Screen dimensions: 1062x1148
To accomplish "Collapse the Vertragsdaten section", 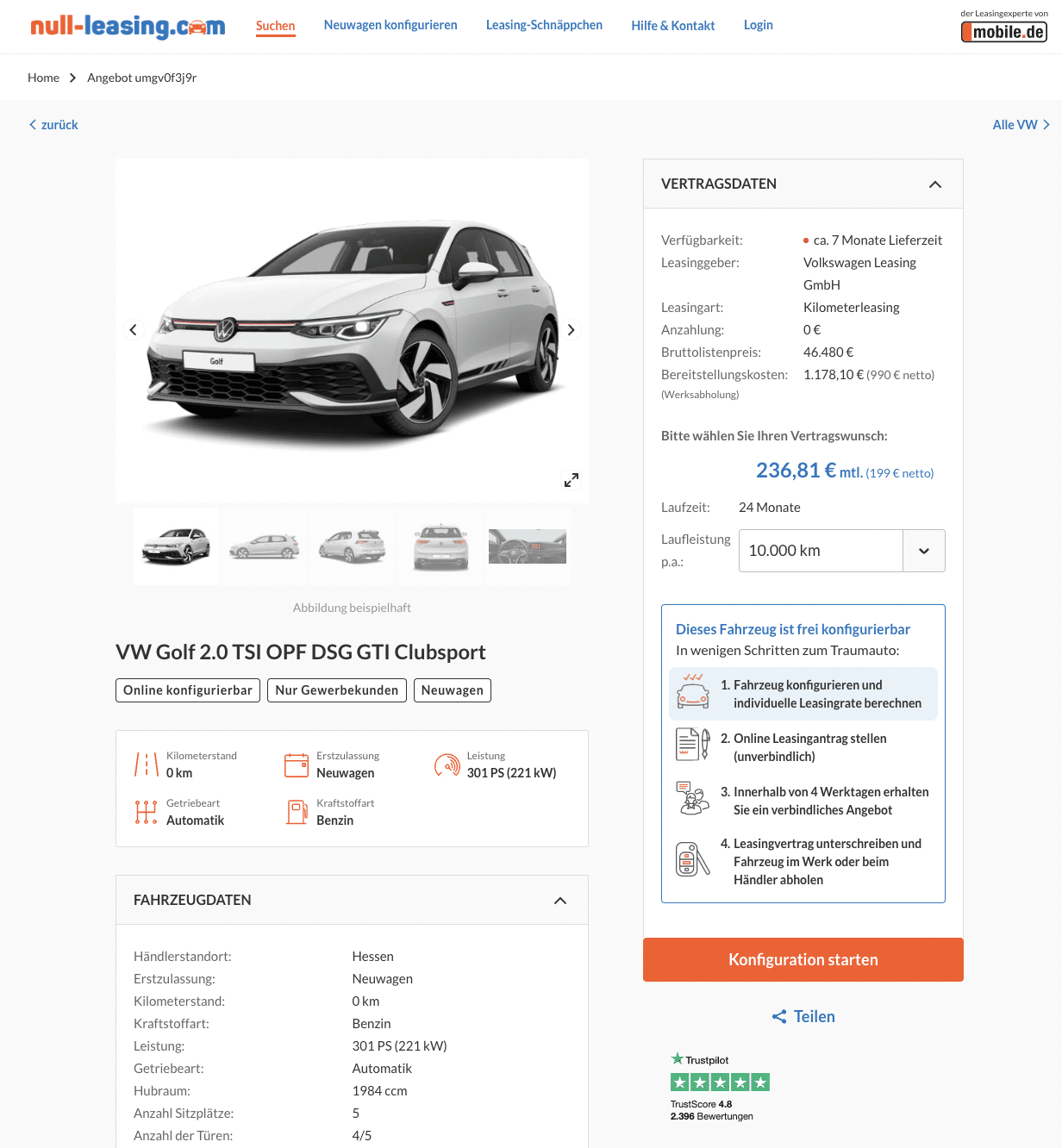I will (x=935, y=184).
